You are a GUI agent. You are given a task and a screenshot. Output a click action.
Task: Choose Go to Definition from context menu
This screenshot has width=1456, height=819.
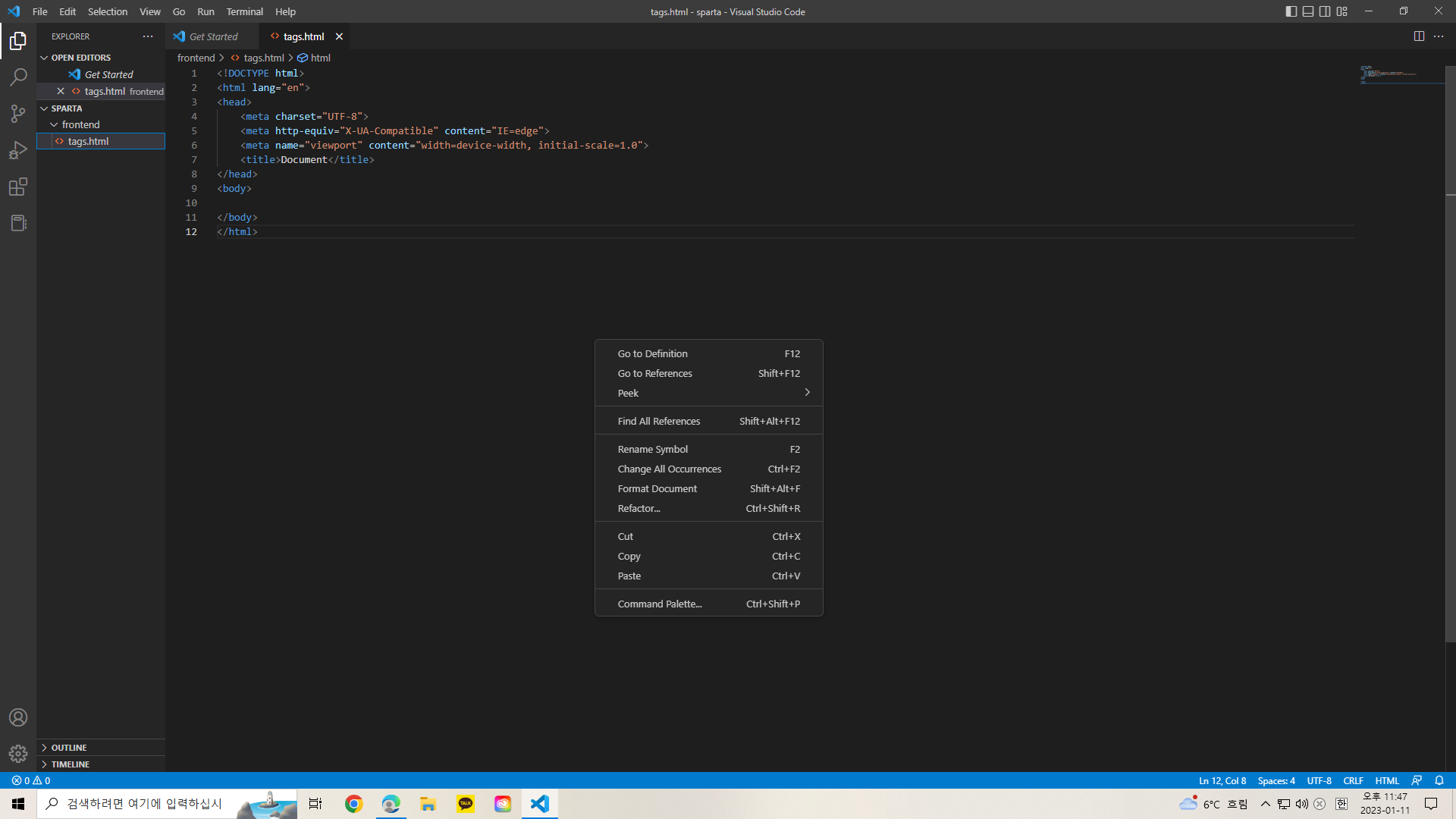pyautogui.click(x=709, y=353)
